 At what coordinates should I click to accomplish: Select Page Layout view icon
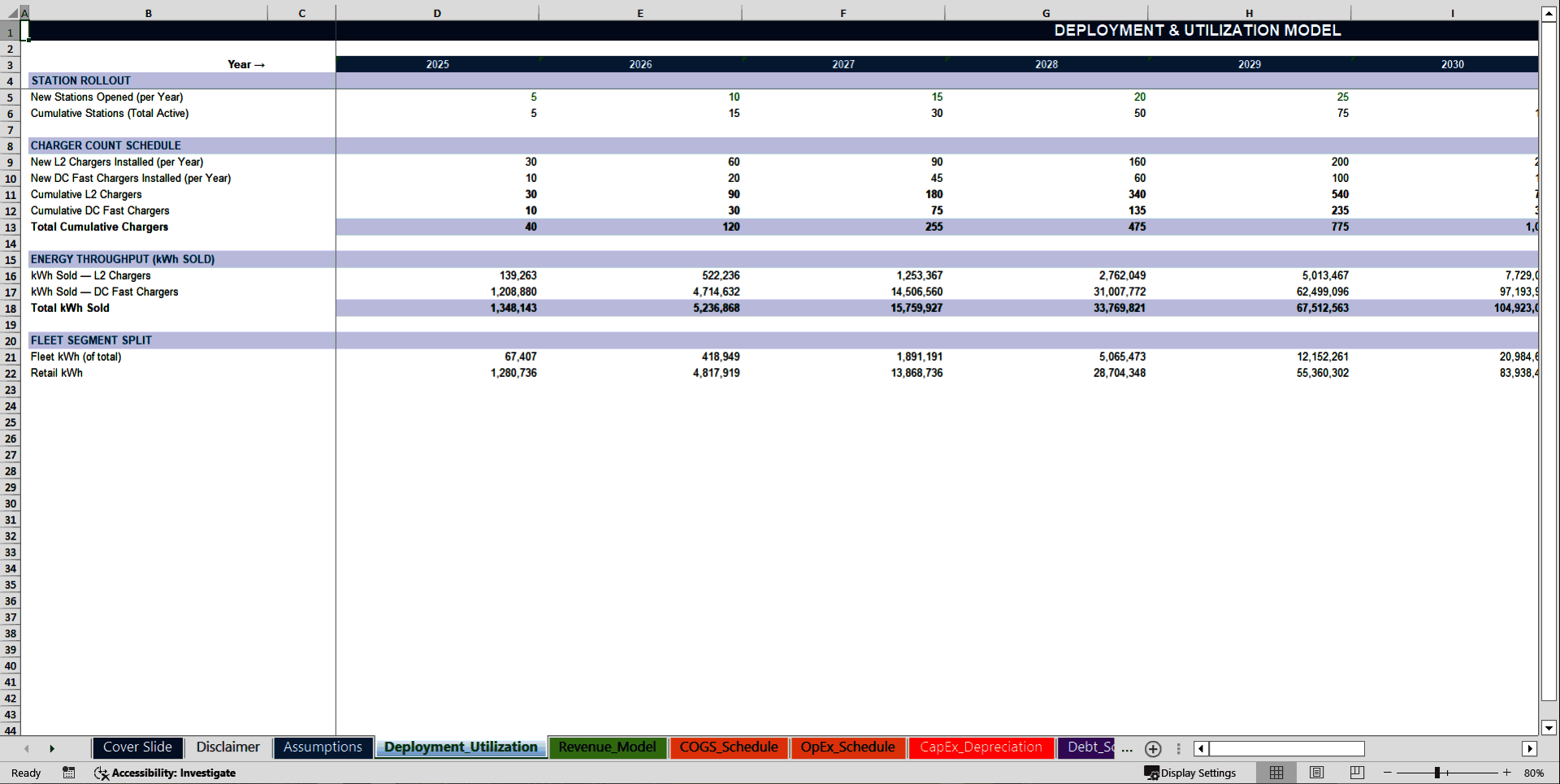click(x=1315, y=773)
